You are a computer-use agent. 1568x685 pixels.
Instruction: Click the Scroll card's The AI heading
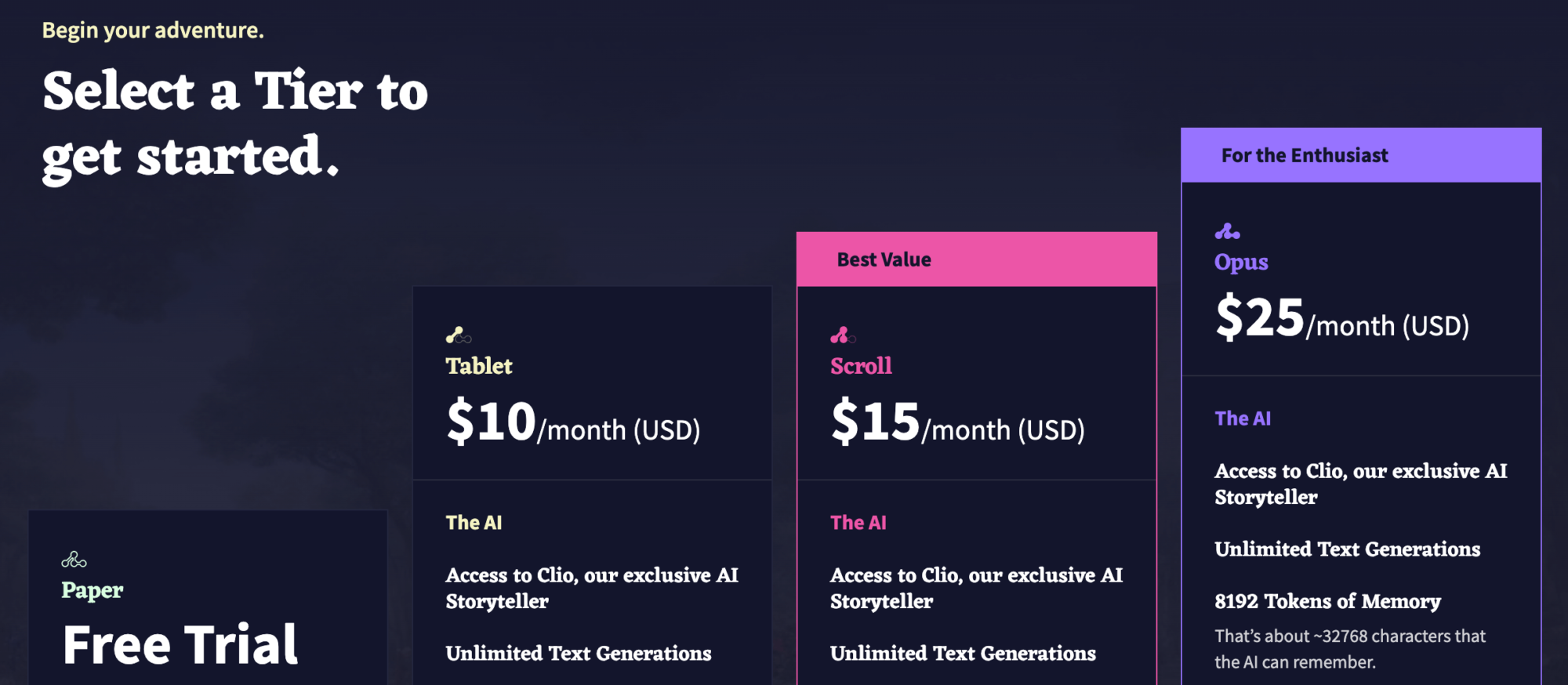click(x=858, y=523)
